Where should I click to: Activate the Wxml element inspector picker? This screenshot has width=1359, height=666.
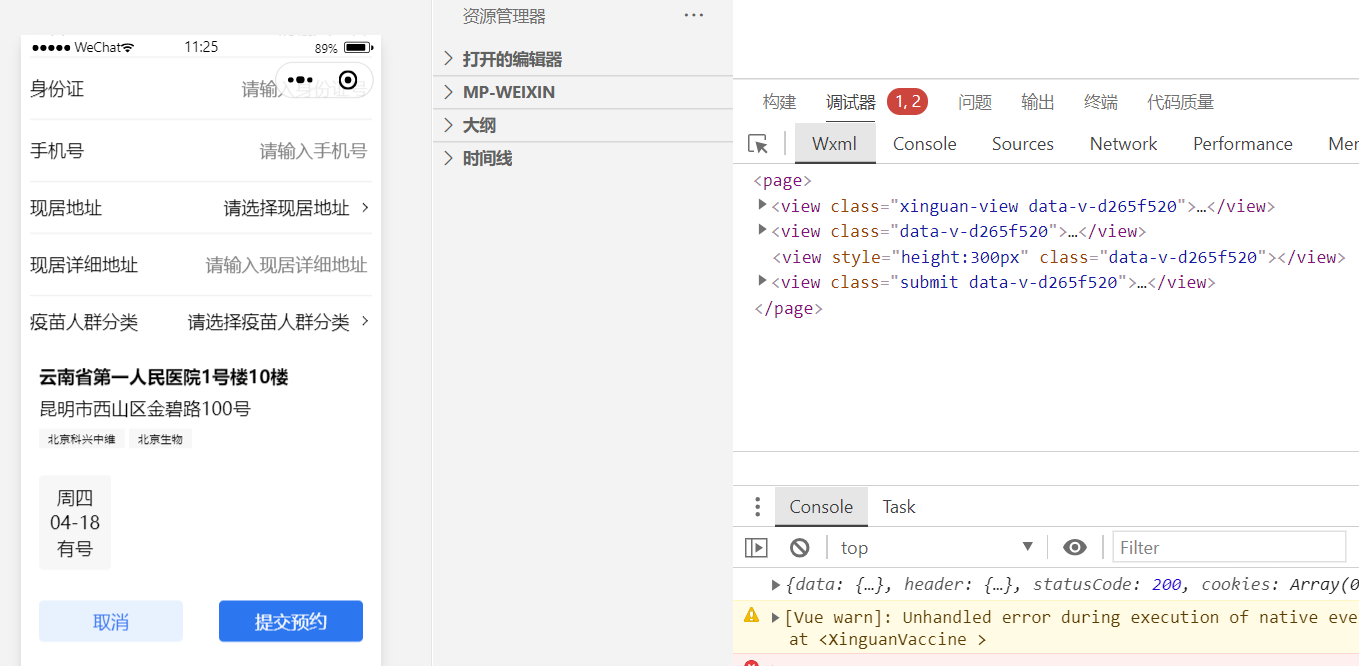[x=758, y=144]
